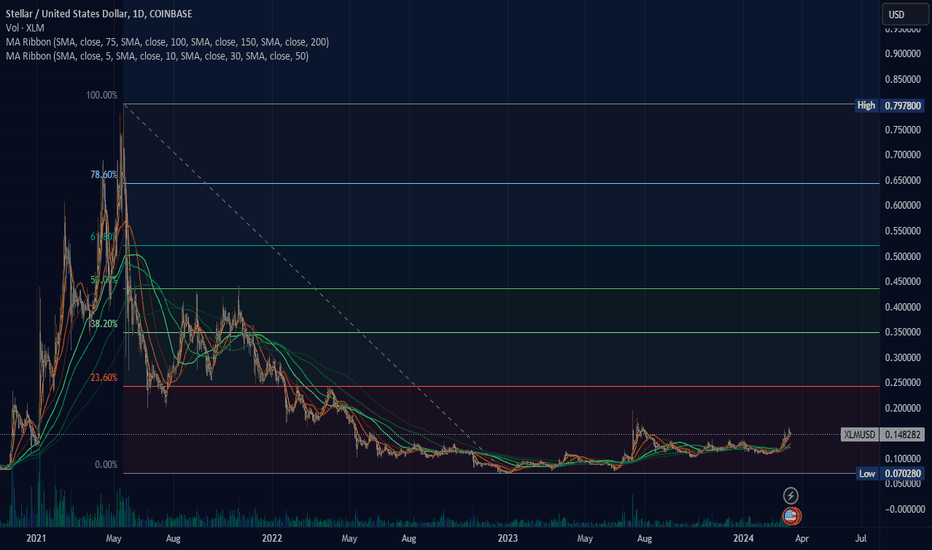
Task: Click the Jul label on time axis
Action: pos(861,538)
